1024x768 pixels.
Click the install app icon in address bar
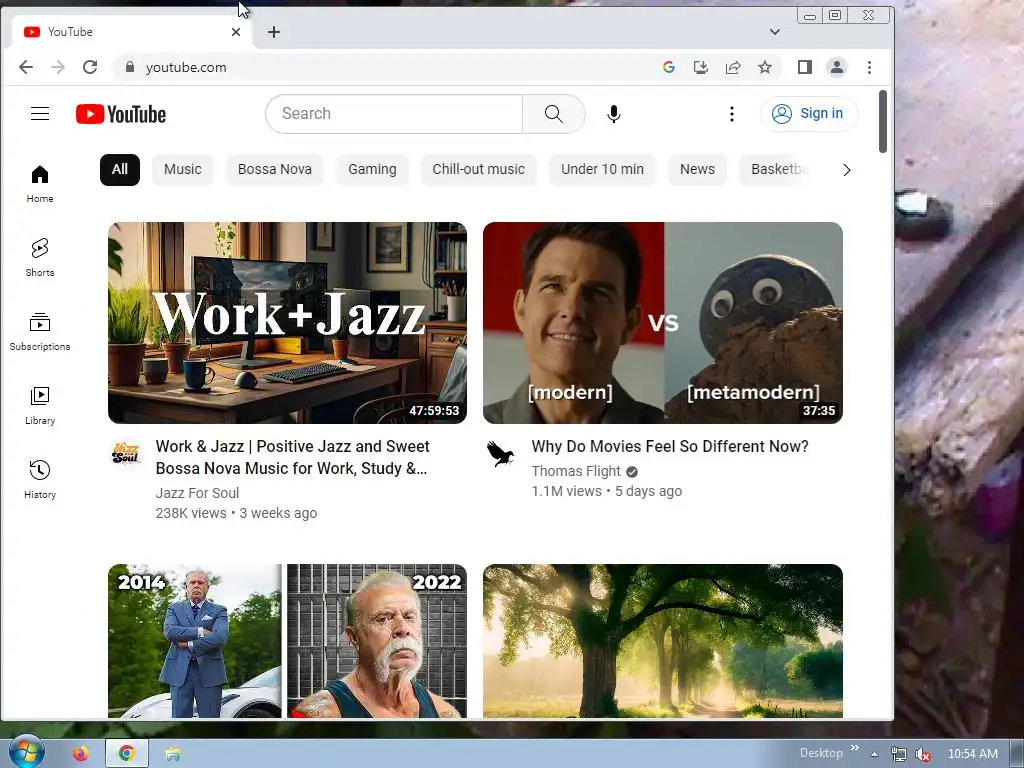pos(701,67)
